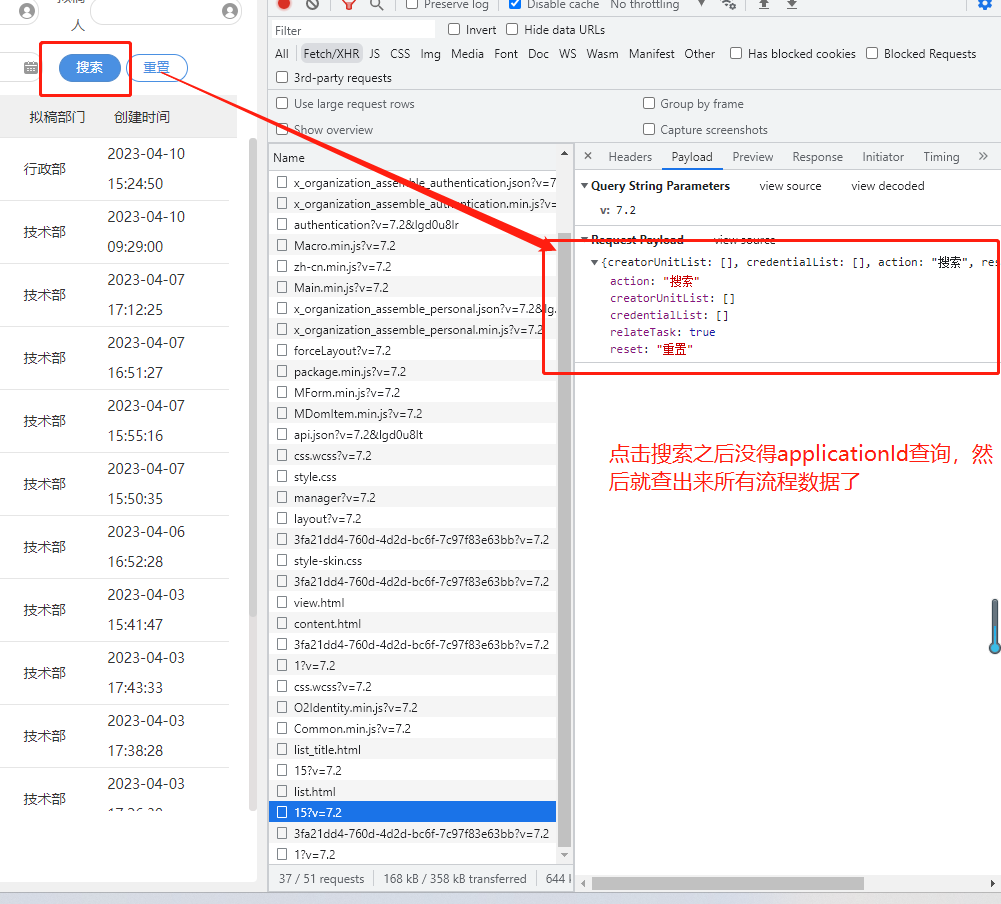Screen dimensions: 1001x904
Task: Click the blue 搜索 search button
Action: 90,68
